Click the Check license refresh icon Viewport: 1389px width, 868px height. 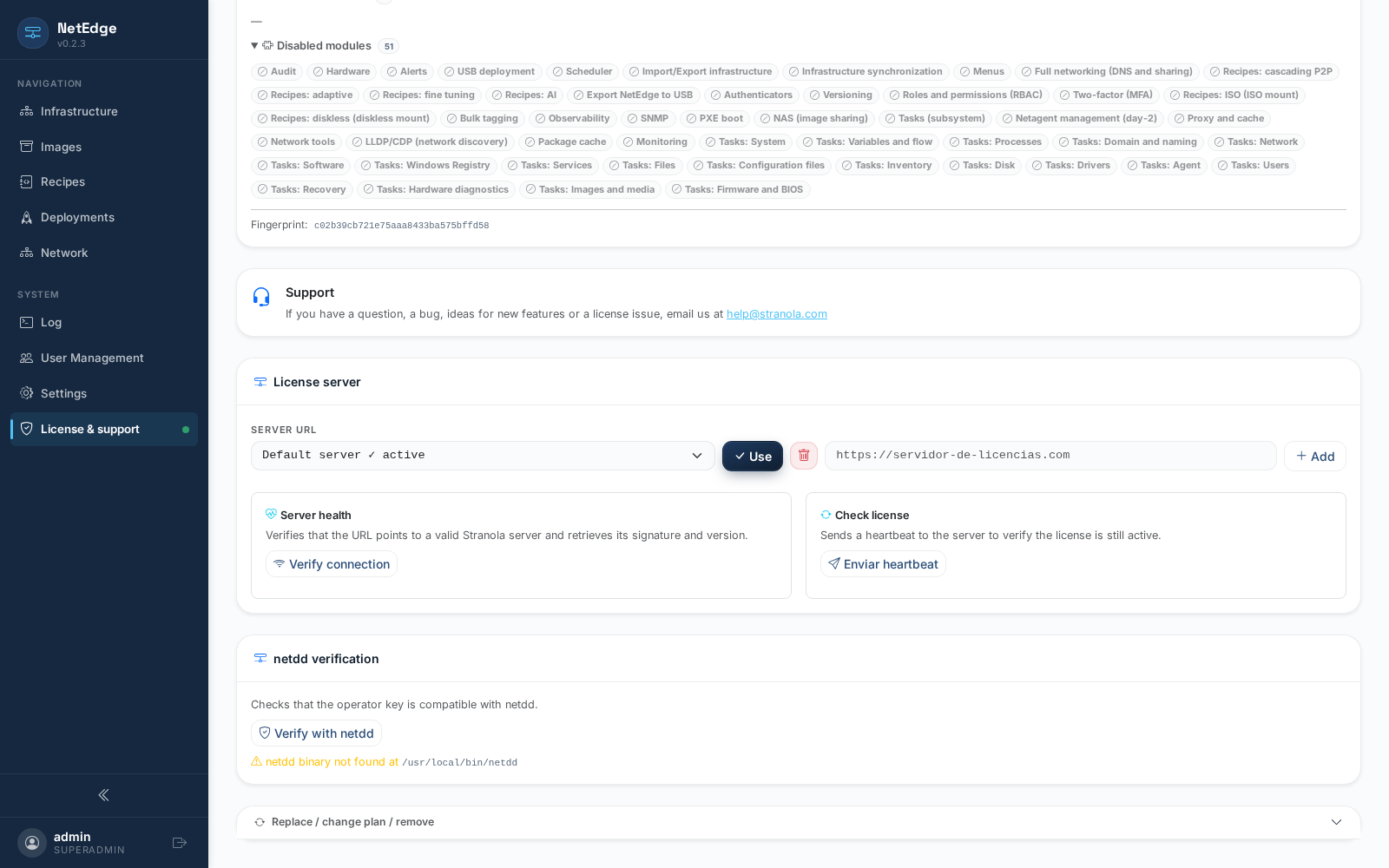826,515
